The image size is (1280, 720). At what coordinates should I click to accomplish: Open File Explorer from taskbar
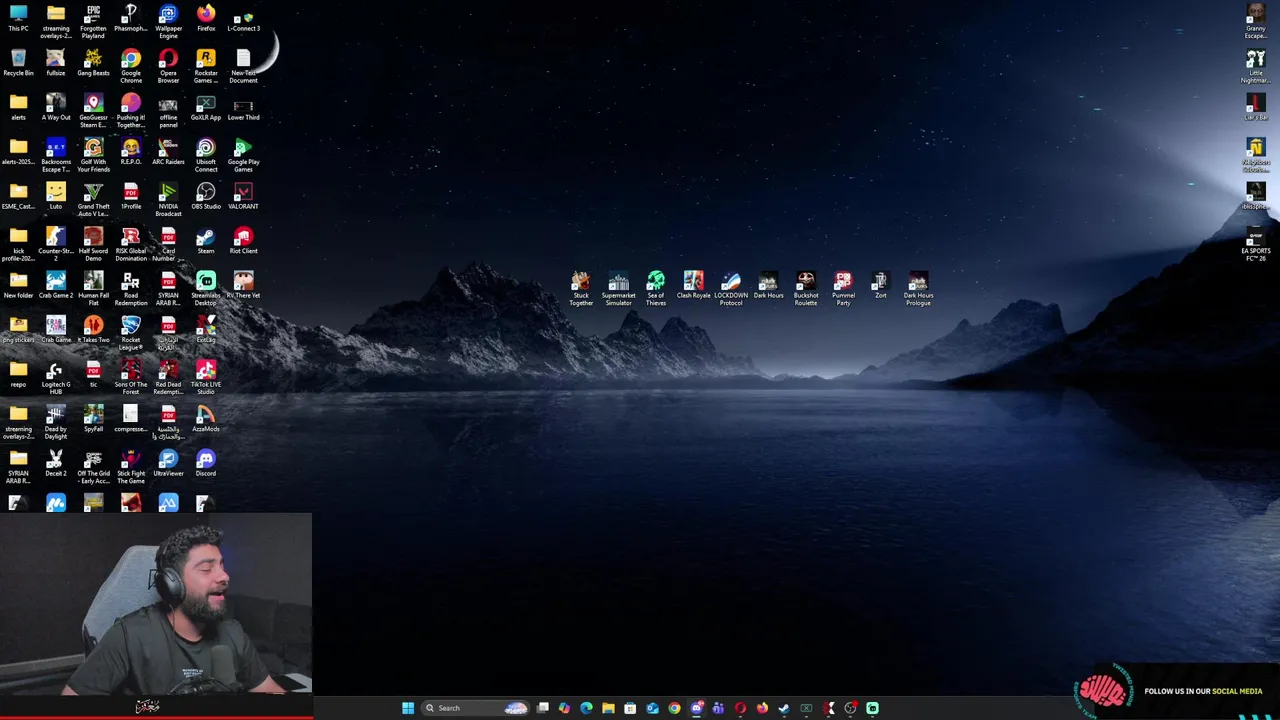(608, 708)
